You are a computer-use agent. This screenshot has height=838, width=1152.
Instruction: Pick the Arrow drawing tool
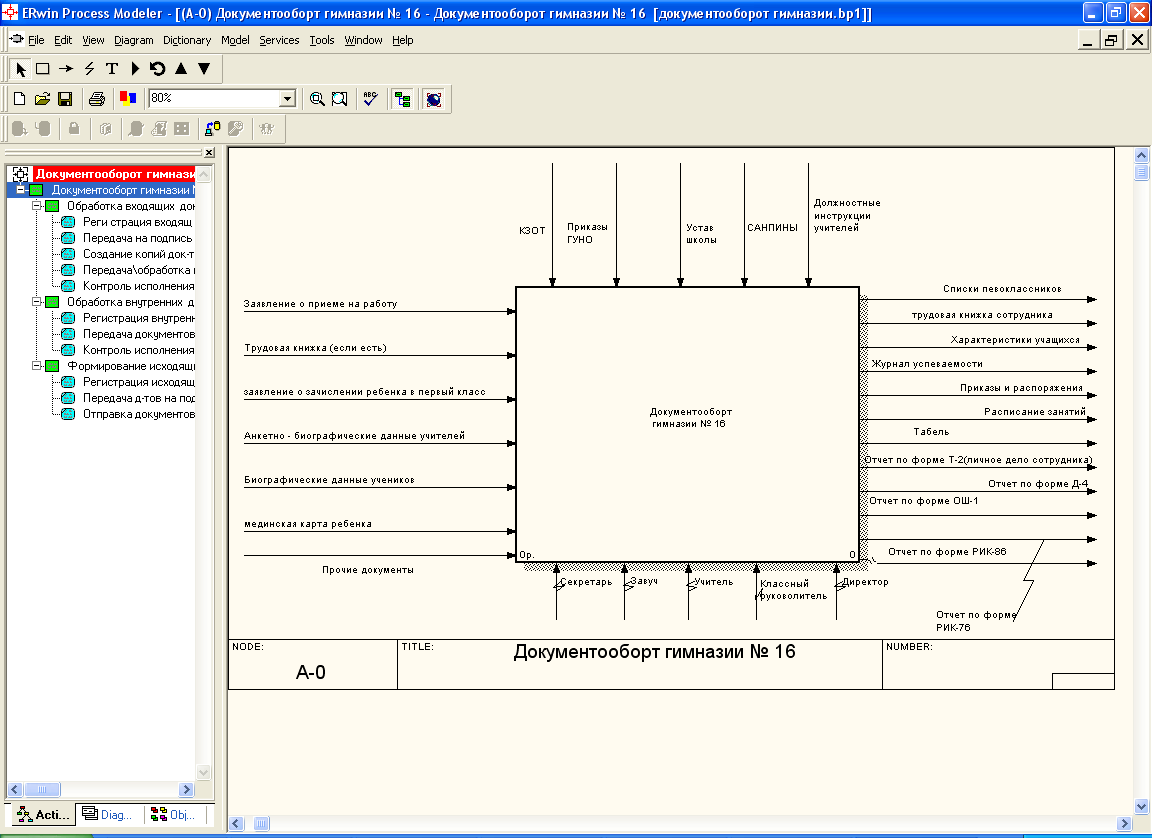pyautogui.click(x=66, y=69)
